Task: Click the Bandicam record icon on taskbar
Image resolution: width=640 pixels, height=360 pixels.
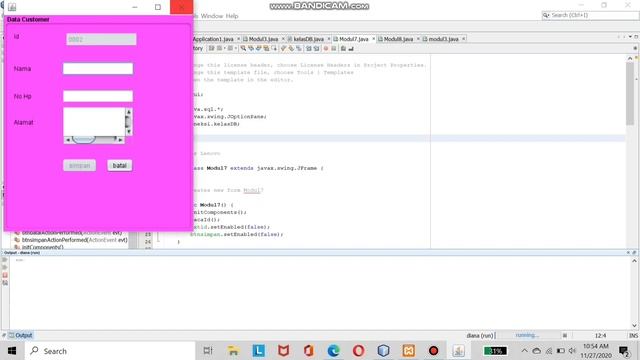Action: click(433, 351)
